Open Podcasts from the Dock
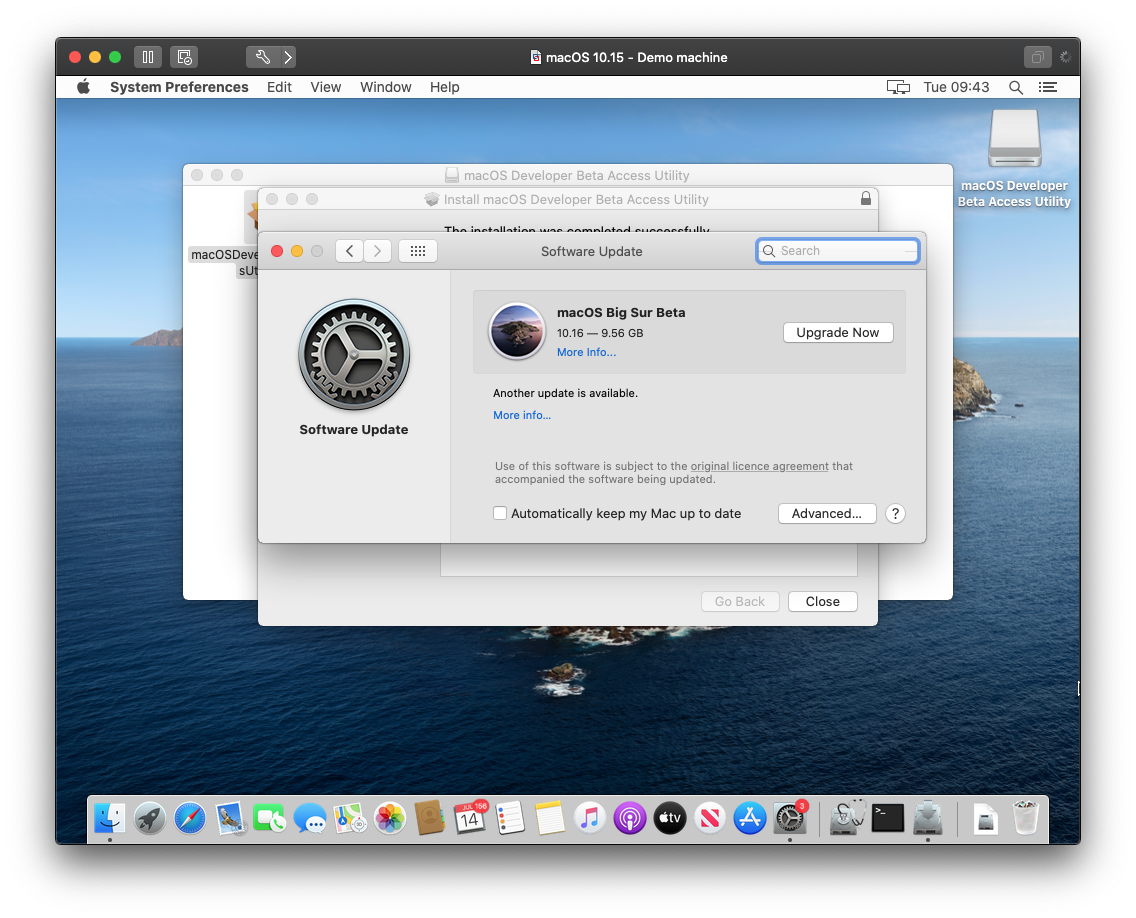 coord(630,819)
